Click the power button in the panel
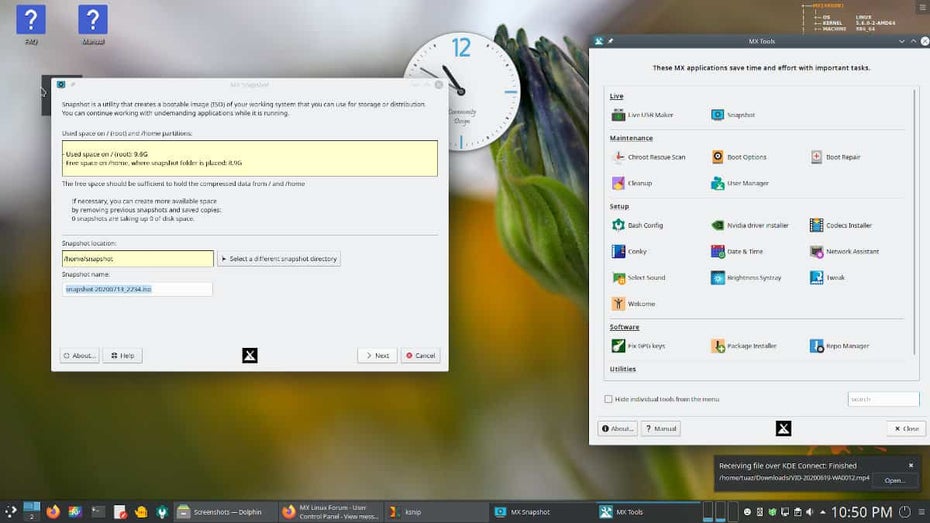Viewport: 930px width, 523px height. coord(904,512)
